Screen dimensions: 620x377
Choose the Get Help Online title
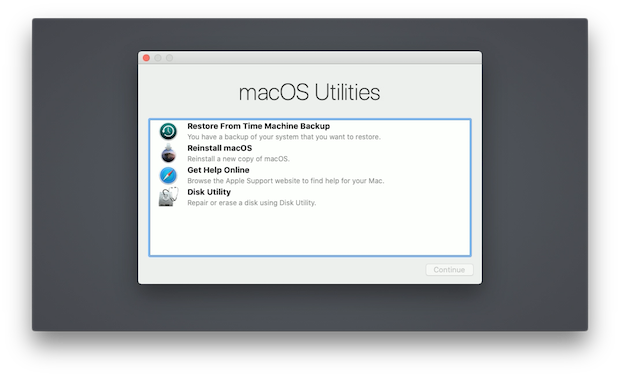tap(218, 170)
